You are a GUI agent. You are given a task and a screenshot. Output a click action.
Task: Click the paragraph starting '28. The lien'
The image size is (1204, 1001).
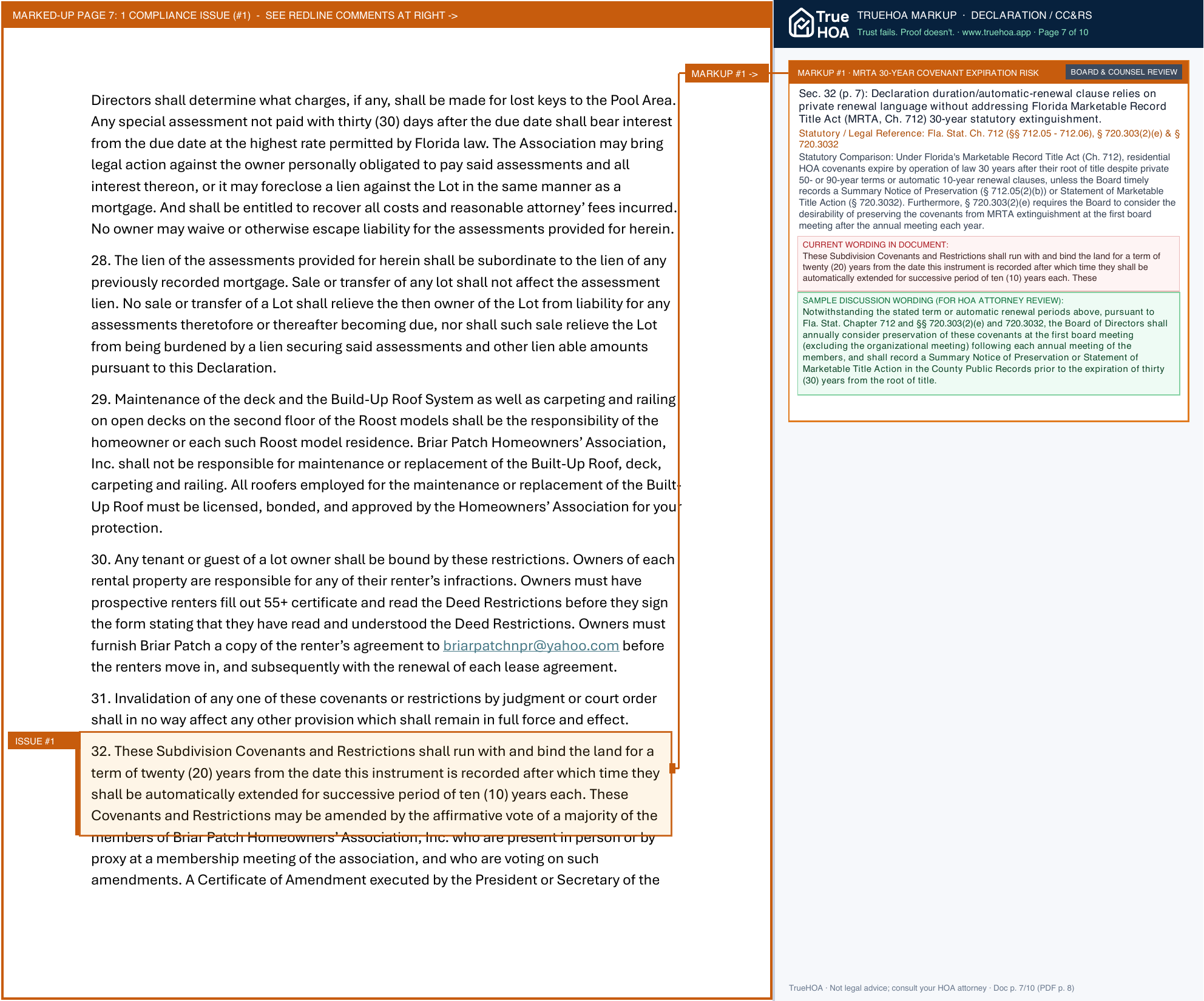point(380,314)
